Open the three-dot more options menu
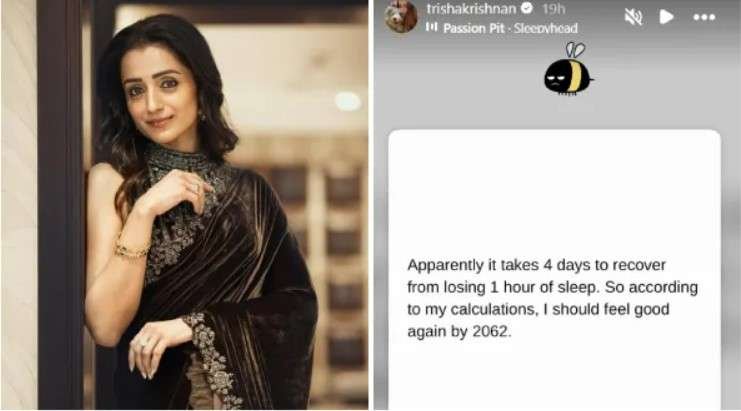741x411 pixels. (704, 17)
